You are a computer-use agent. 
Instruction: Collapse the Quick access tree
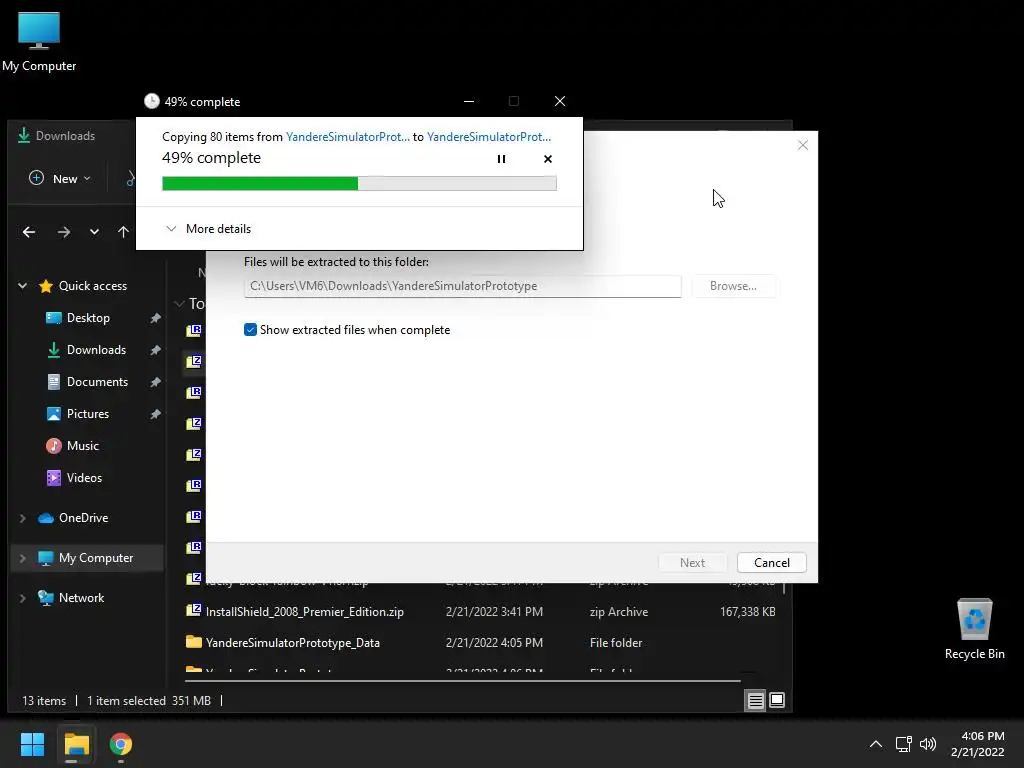23,285
